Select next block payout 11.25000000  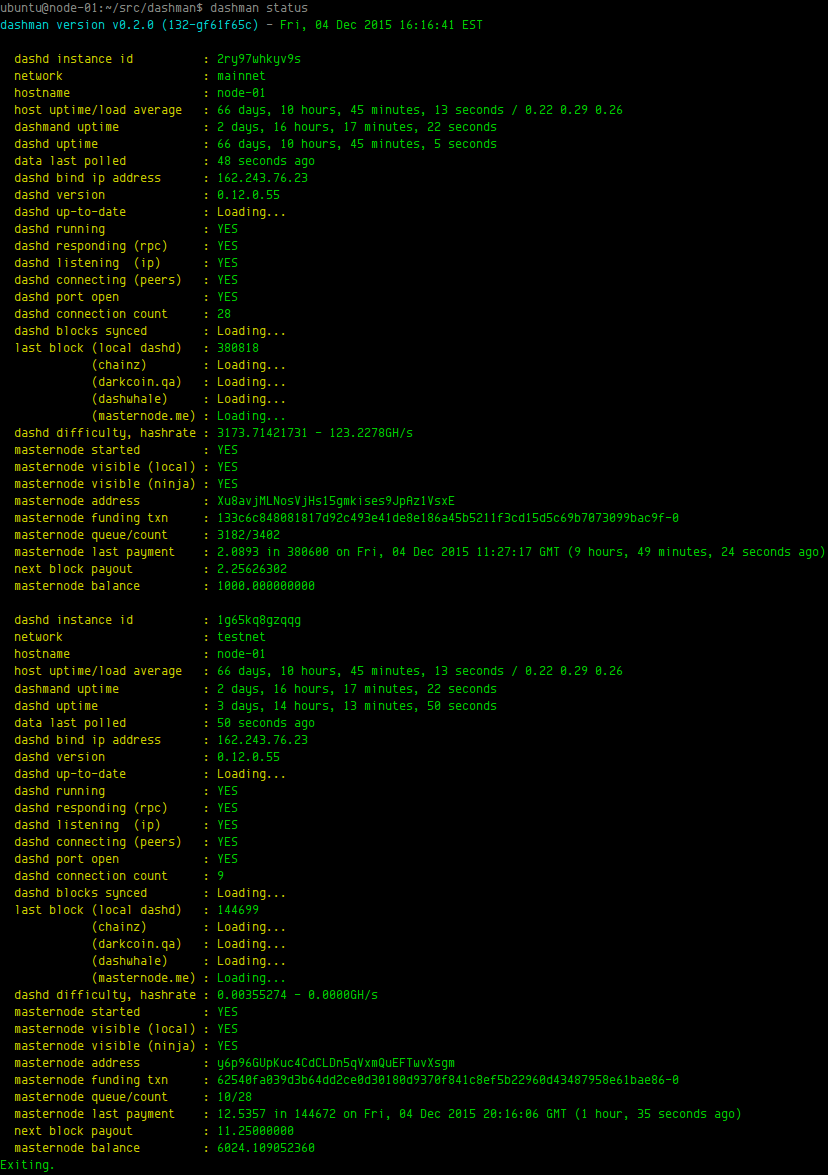(256, 1131)
